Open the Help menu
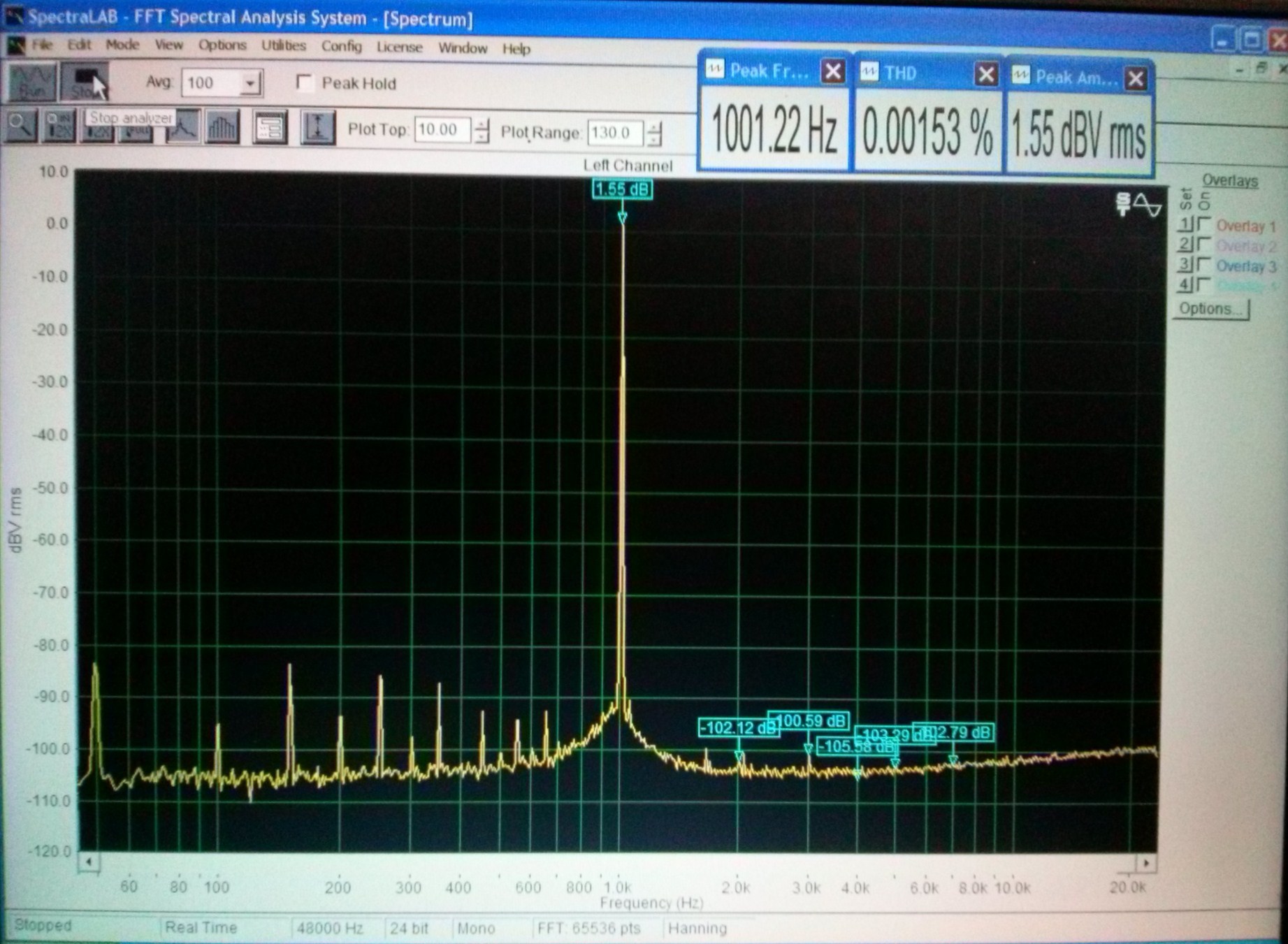This screenshot has height=944, width=1288. click(x=516, y=49)
